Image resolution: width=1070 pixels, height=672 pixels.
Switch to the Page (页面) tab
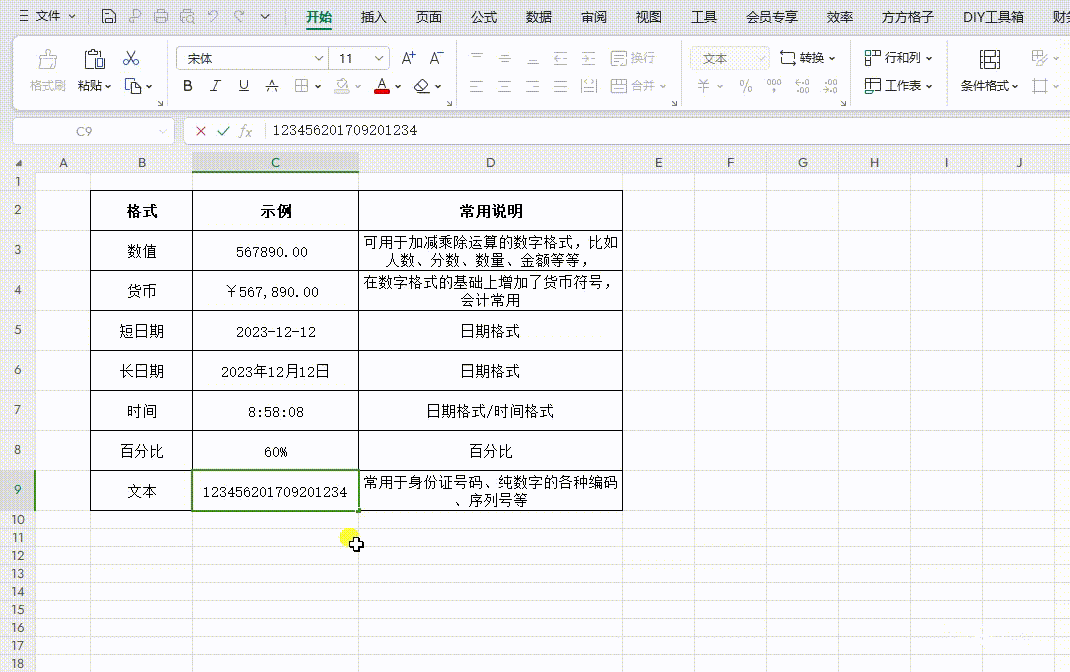[x=429, y=17]
